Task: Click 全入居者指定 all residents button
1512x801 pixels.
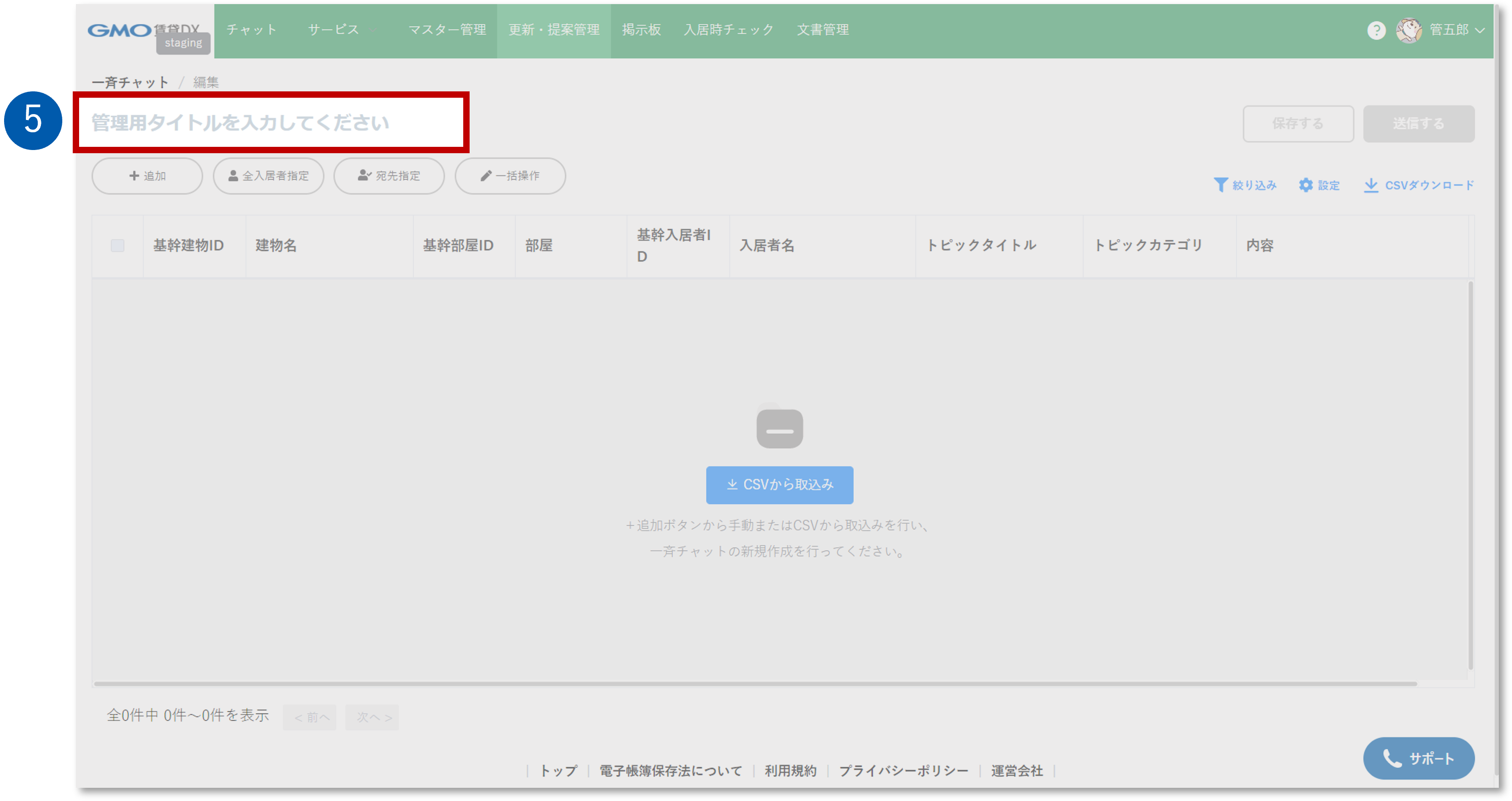Action: pyautogui.click(x=268, y=176)
